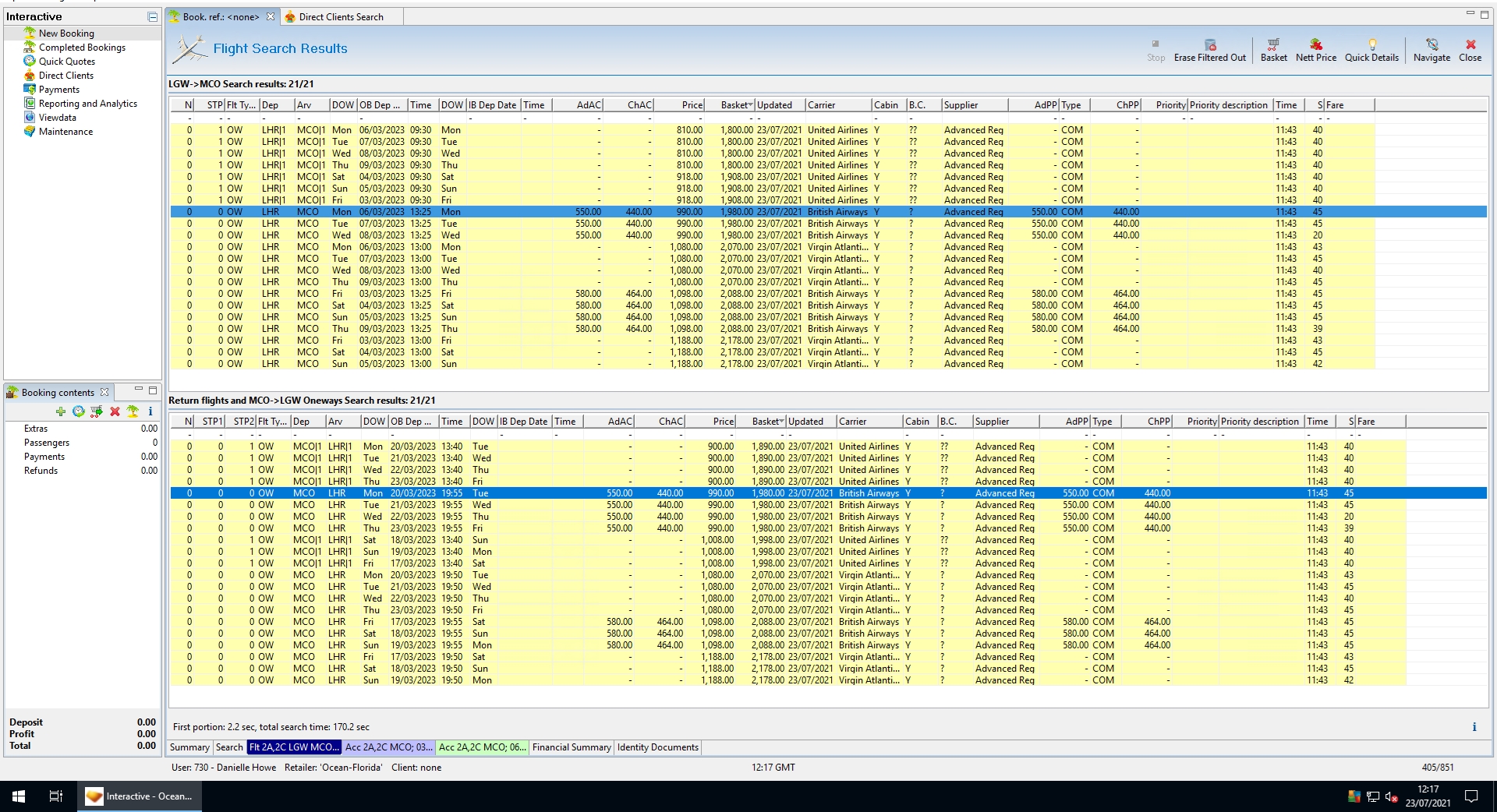Click the clock icon in Booking contents
Viewport: 1497px width, 812px height.
[x=79, y=411]
